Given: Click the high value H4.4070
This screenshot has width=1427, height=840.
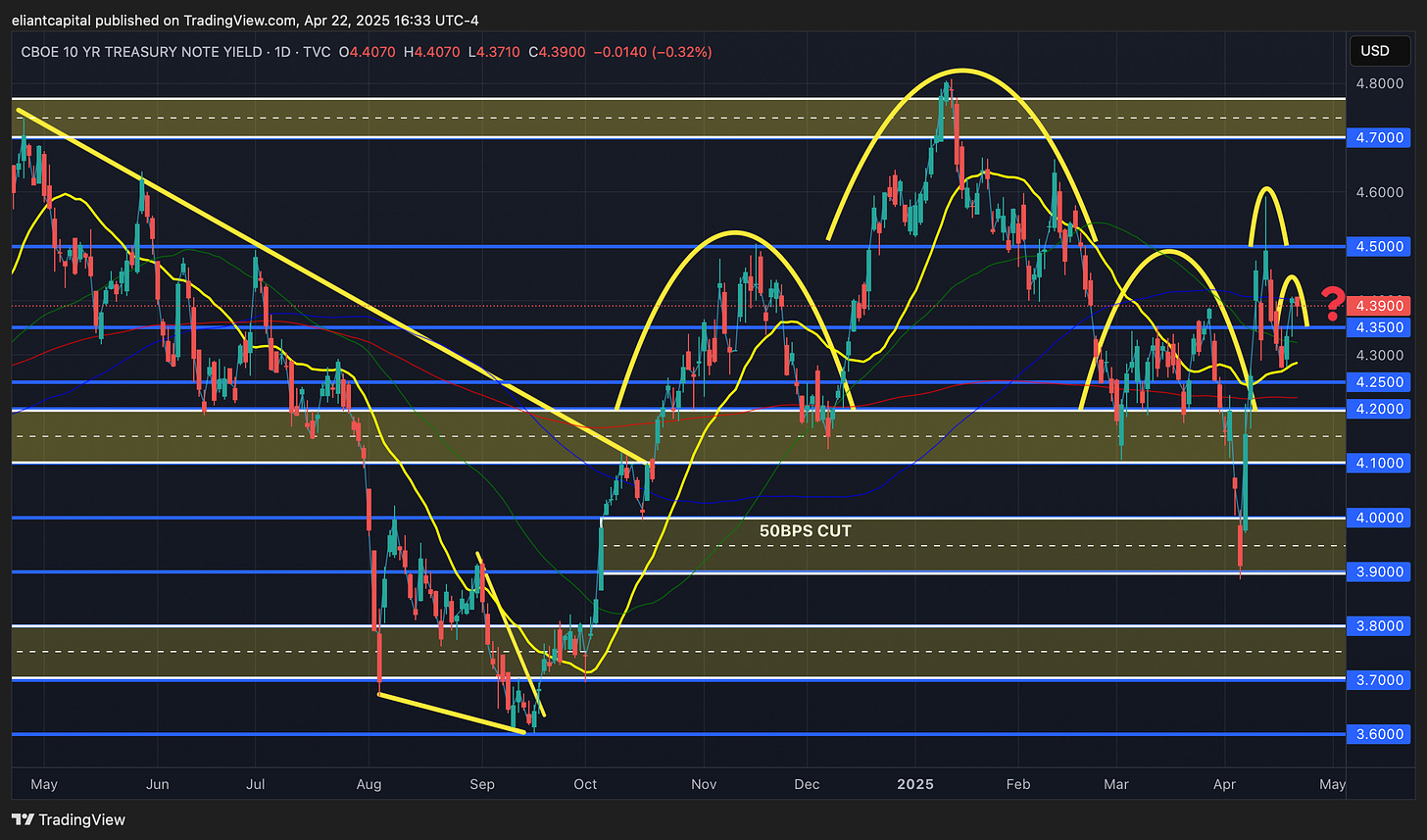Looking at the screenshot, I should [432, 50].
